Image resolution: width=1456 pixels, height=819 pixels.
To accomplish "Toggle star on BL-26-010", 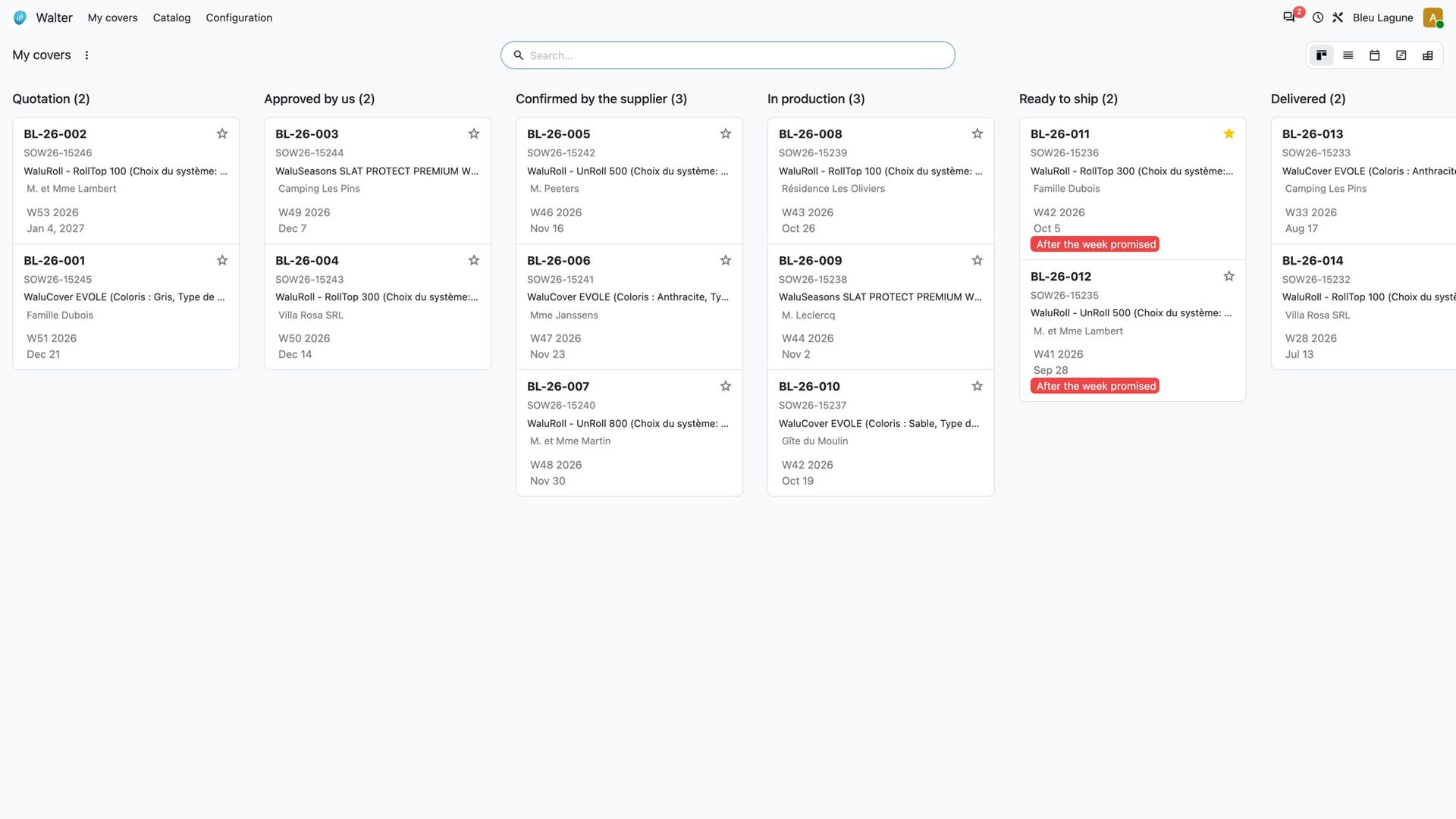I will pos(977,386).
